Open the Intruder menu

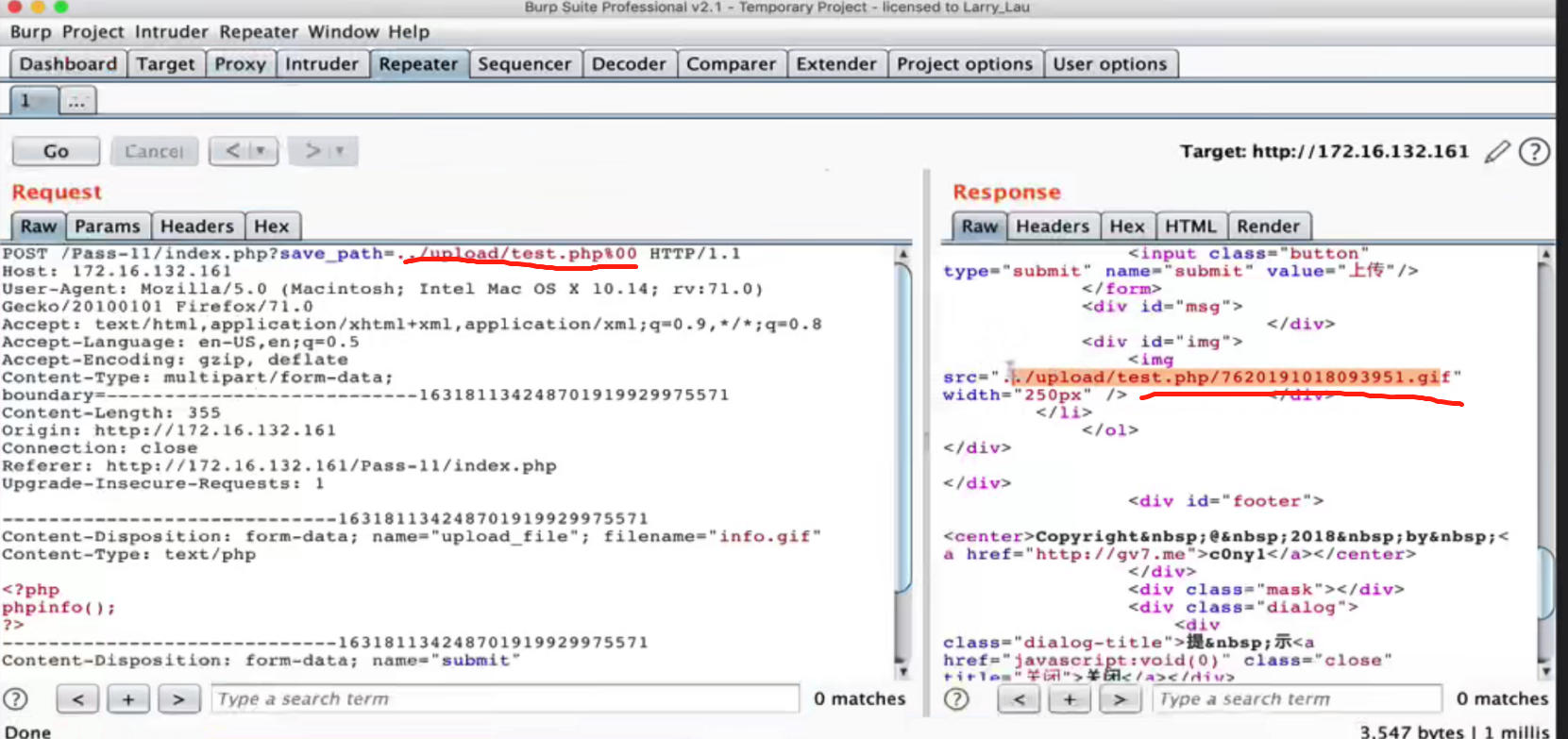pyautogui.click(x=171, y=31)
